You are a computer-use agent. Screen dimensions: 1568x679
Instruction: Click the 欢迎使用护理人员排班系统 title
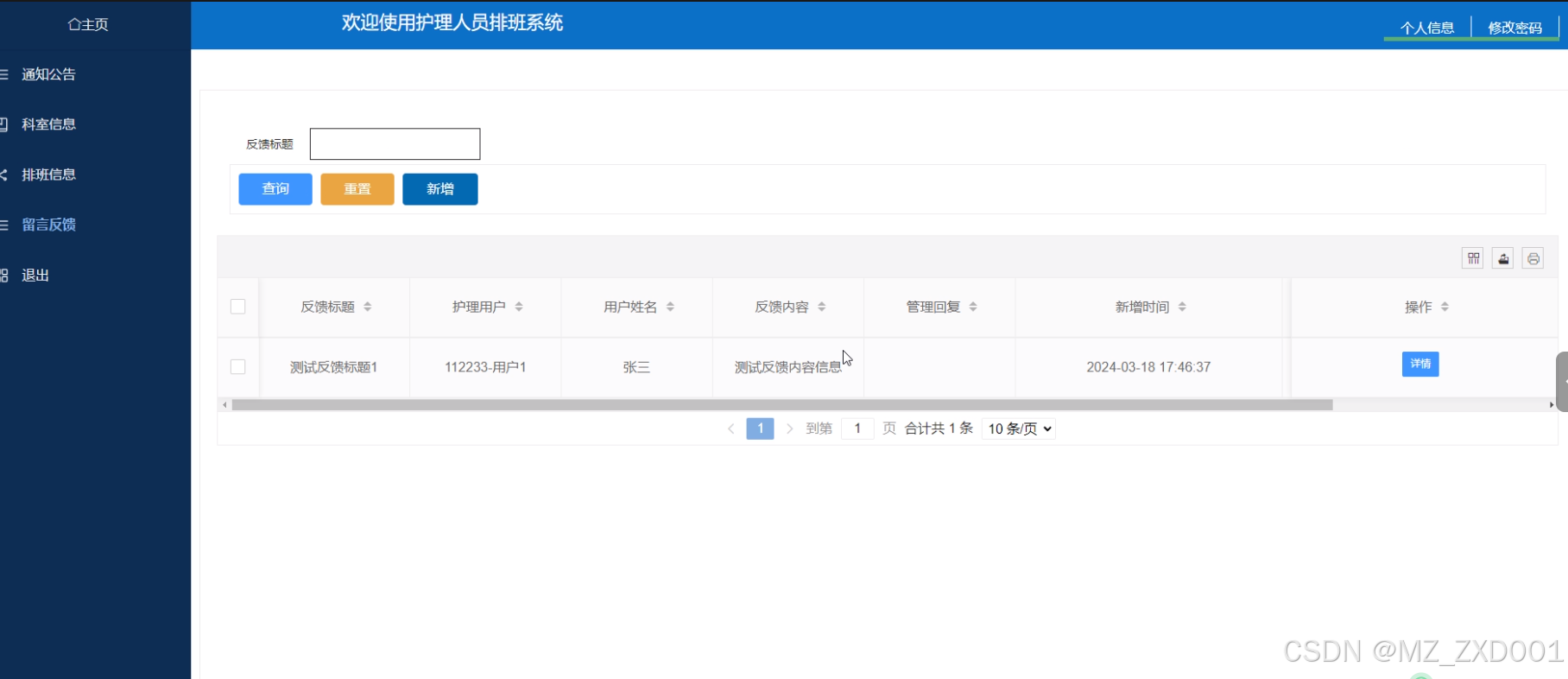pos(452,22)
